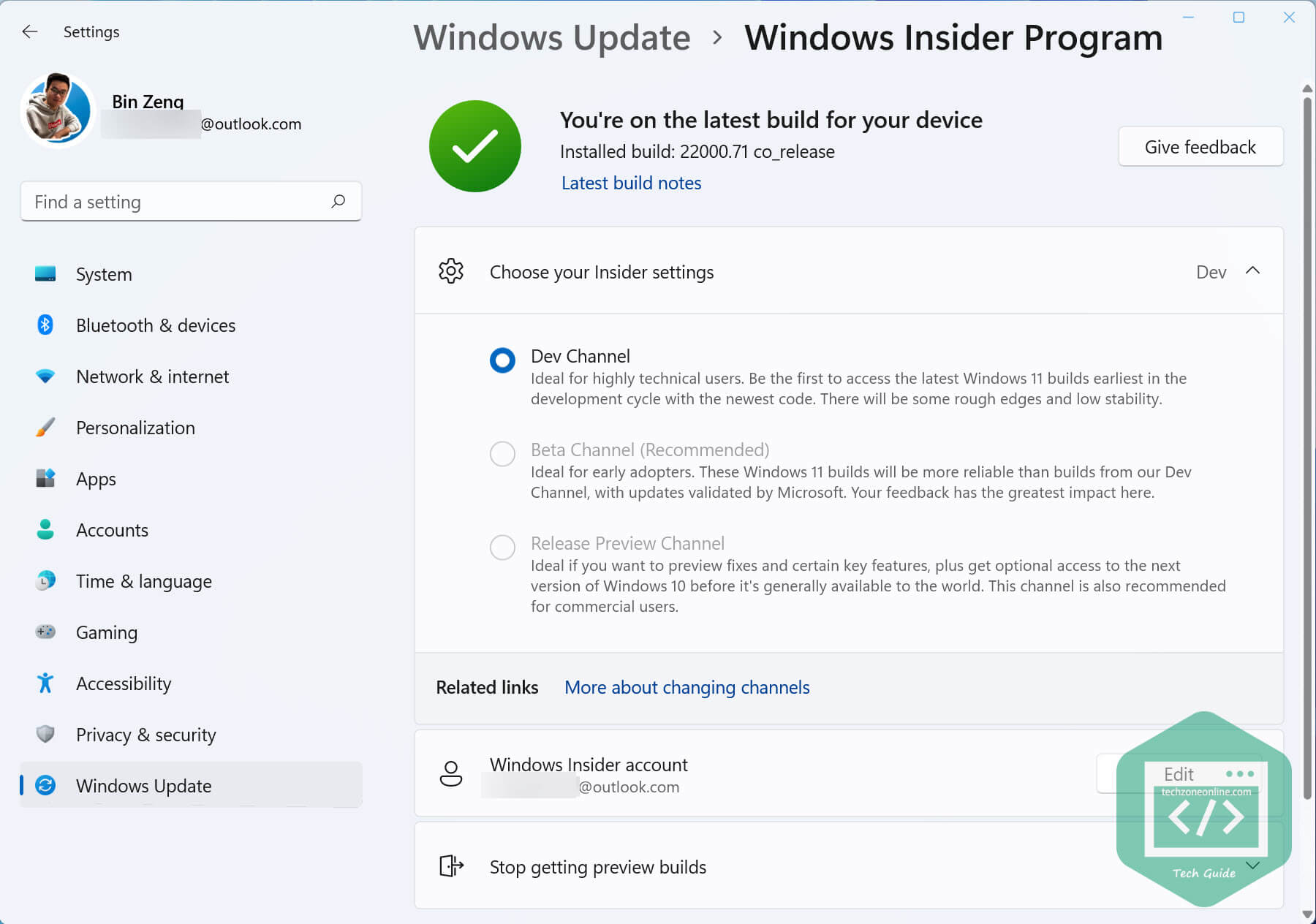Click the Network wifi icon
The width and height of the screenshot is (1316, 924).
[45, 376]
